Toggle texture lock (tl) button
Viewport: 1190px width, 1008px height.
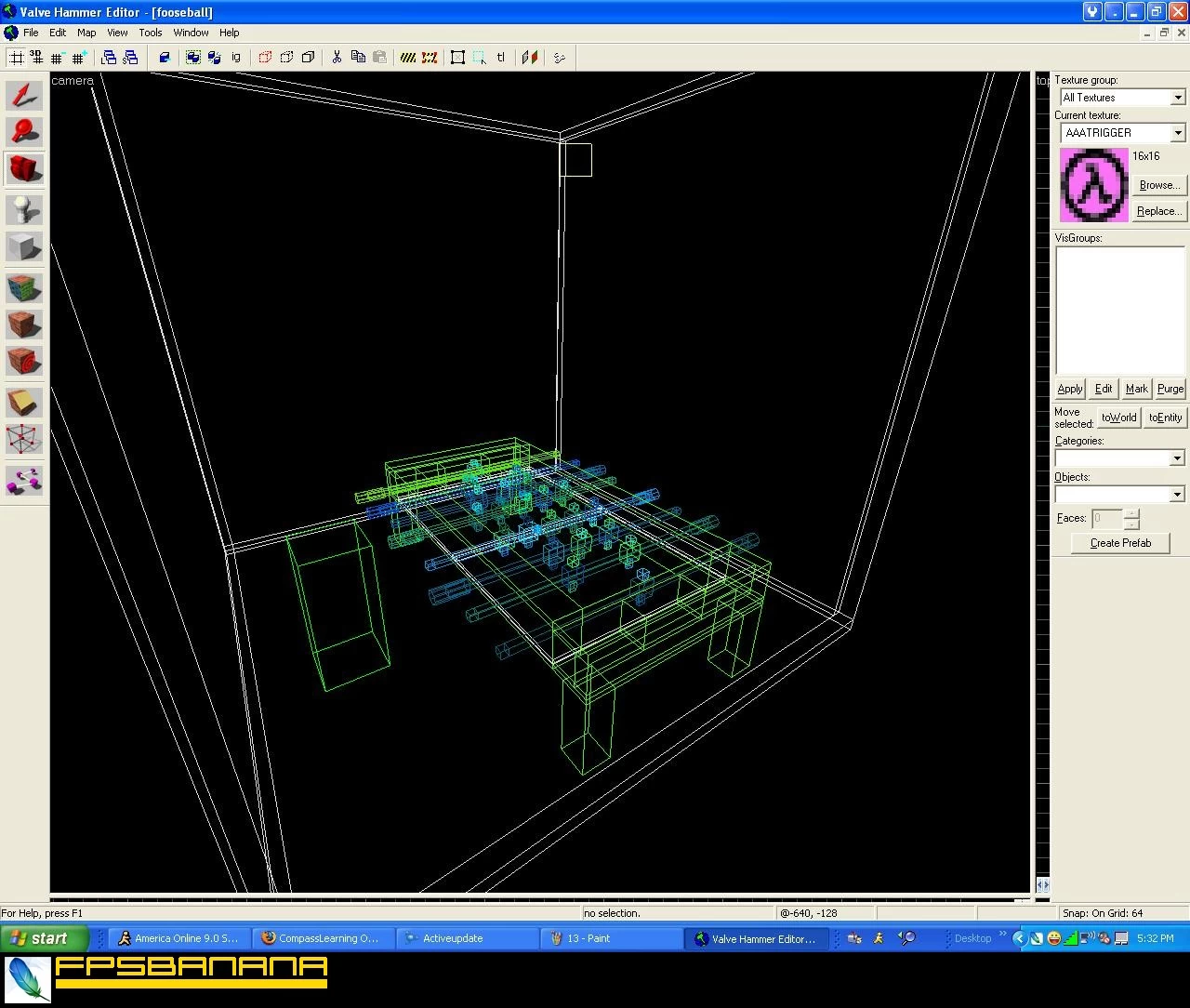point(501,58)
